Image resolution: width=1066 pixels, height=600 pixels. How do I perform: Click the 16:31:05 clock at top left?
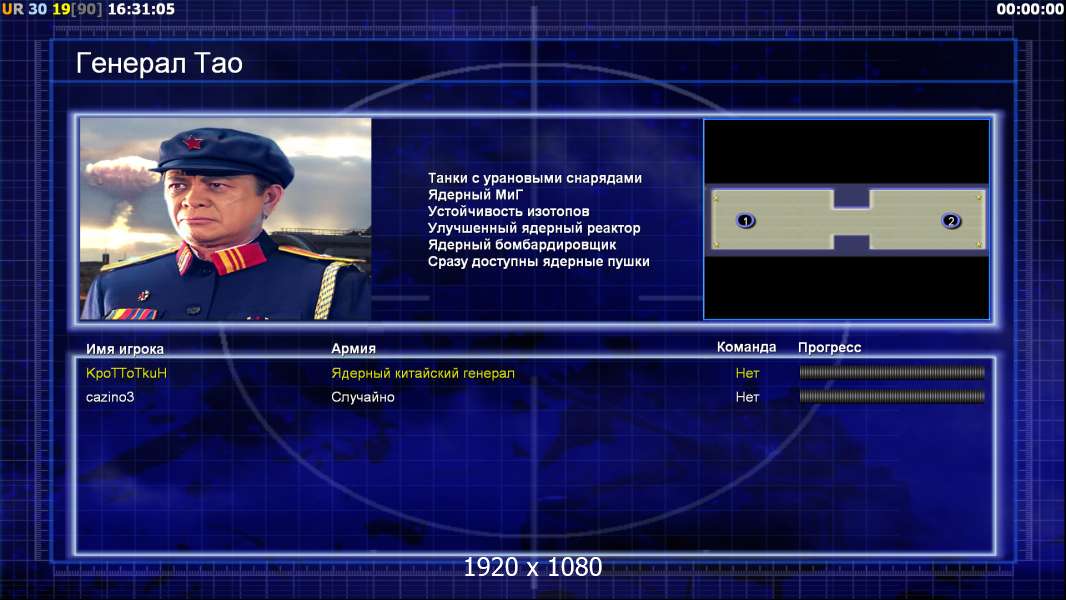point(141,9)
